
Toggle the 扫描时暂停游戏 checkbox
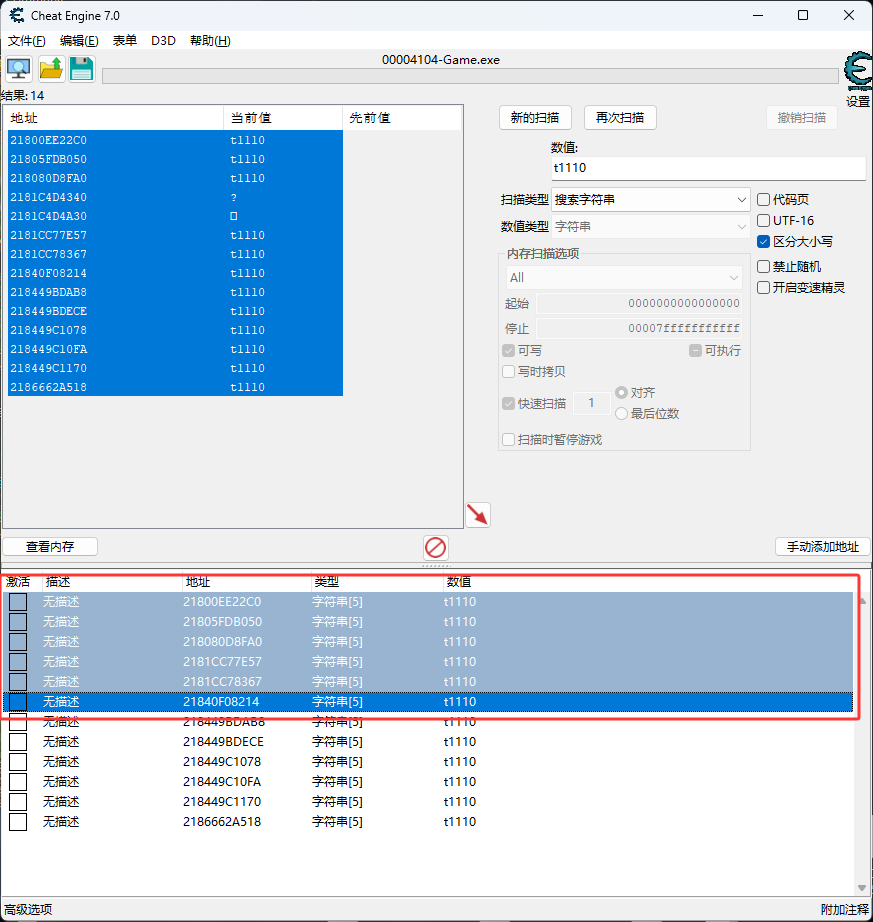(509, 440)
